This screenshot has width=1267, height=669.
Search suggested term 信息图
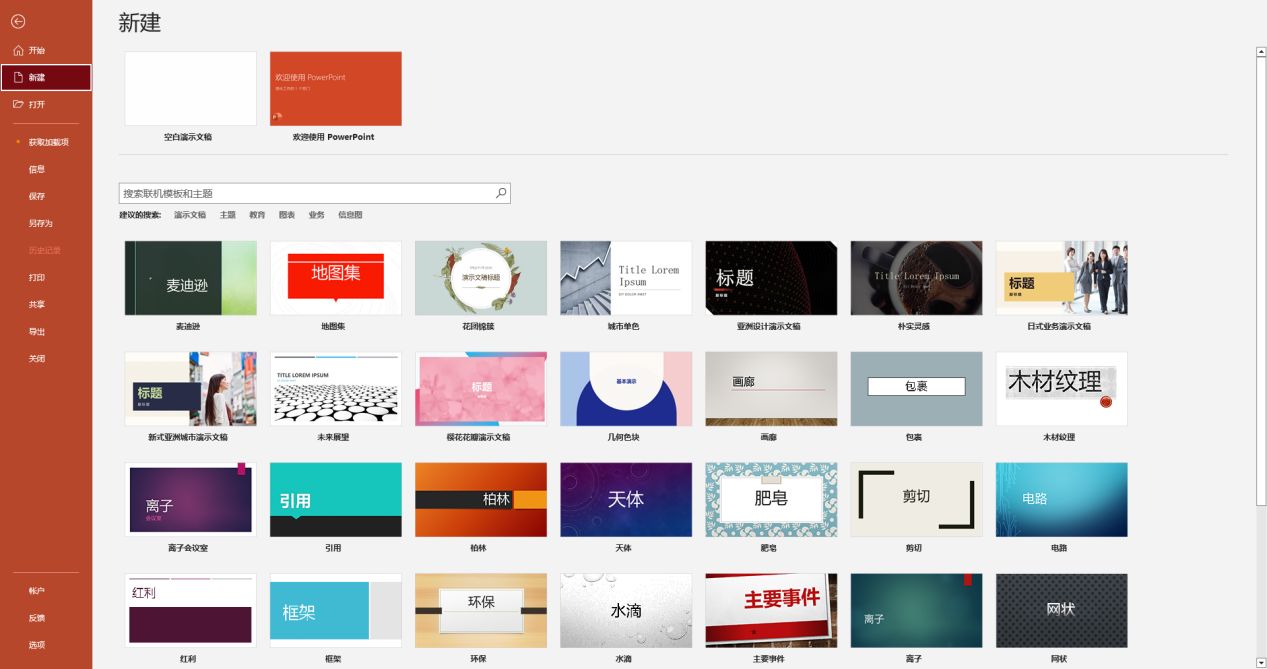point(350,215)
